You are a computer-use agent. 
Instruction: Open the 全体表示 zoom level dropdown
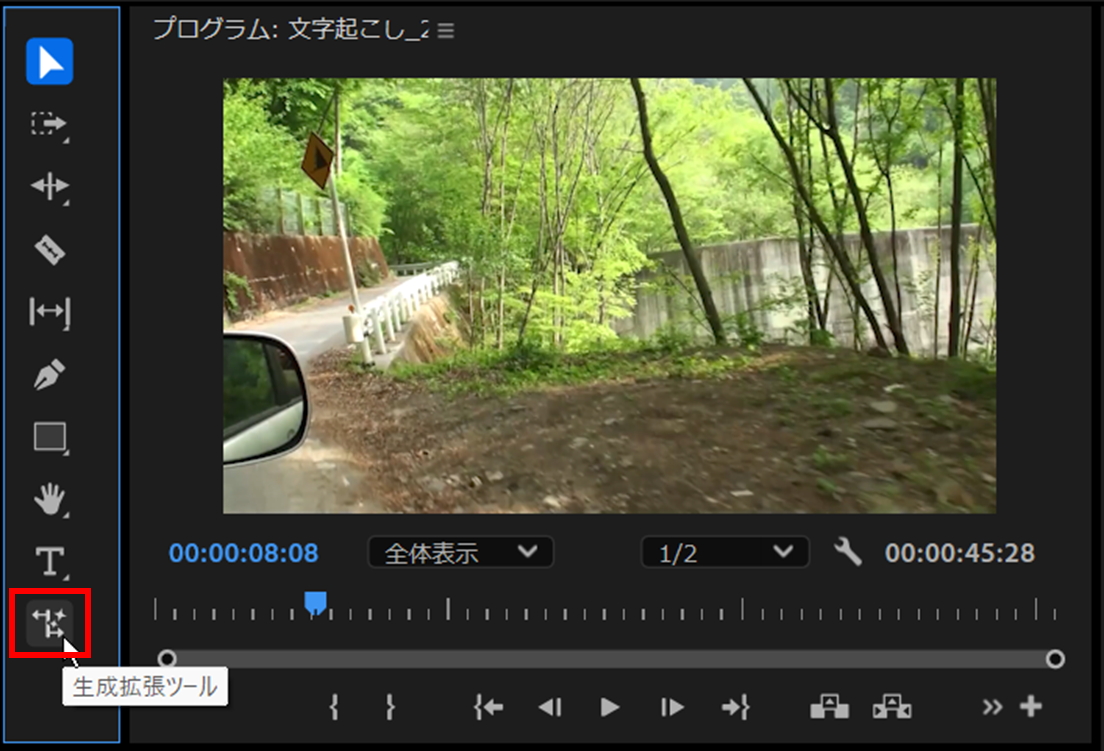[460, 552]
